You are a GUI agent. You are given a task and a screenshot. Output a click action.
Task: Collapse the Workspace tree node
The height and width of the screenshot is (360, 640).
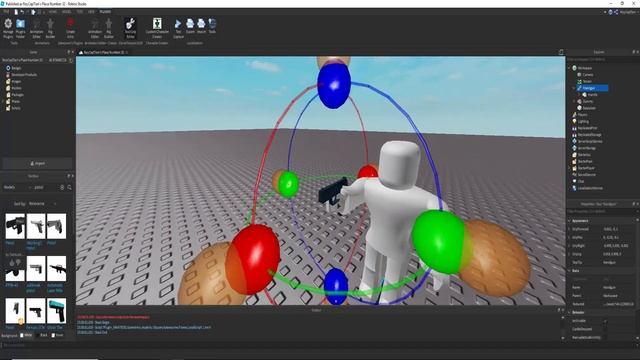pyautogui.click(x=569, y=68)
